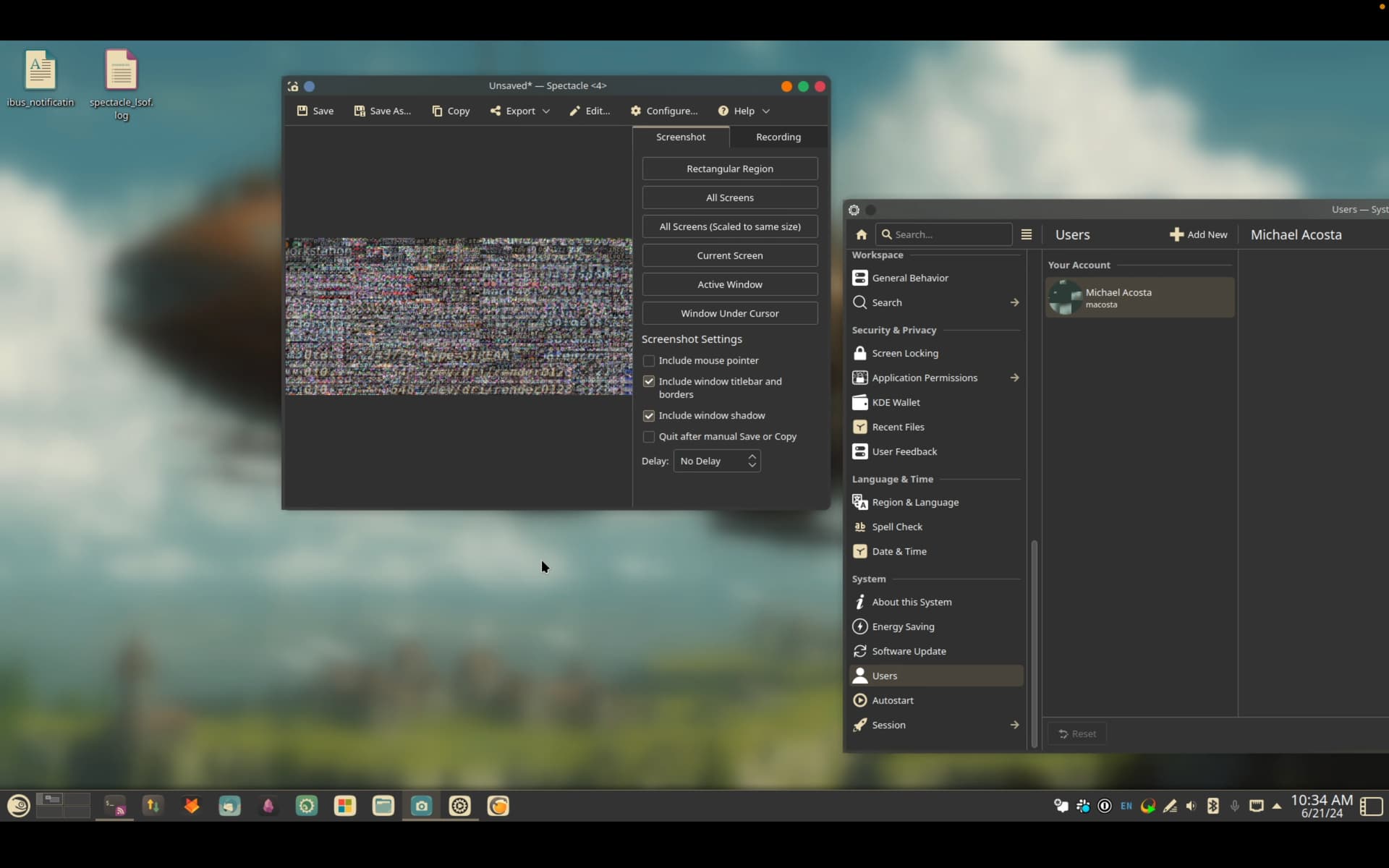Enable Quit after manual Save or Copy
The height and width of the screenshot is (868, 1389).
(649, 437)
